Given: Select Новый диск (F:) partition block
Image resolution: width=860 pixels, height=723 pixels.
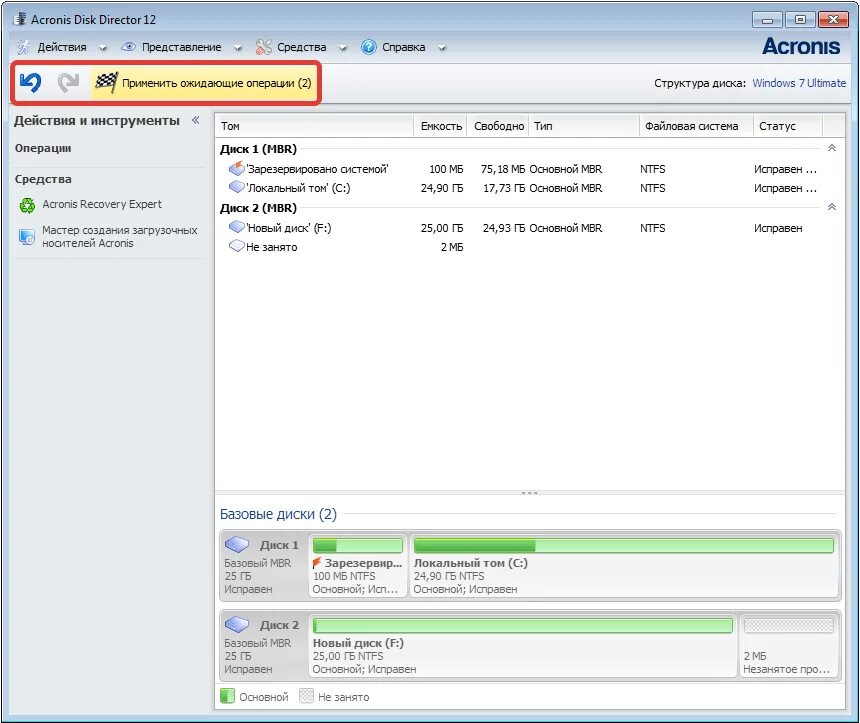Looking at the screenshot, I should click(x=523, y=646).
